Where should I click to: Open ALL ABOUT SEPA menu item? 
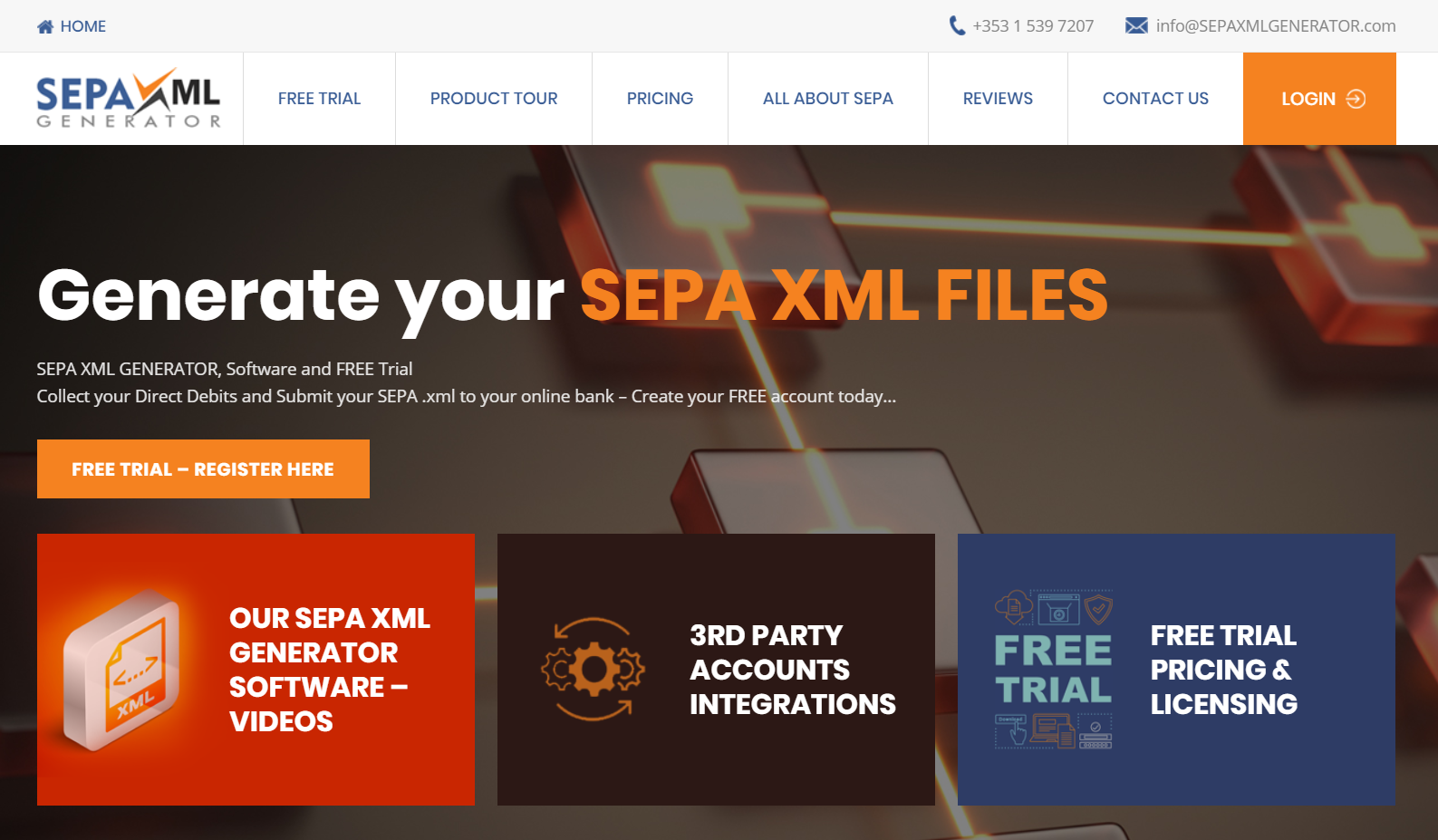coord(828,99)
